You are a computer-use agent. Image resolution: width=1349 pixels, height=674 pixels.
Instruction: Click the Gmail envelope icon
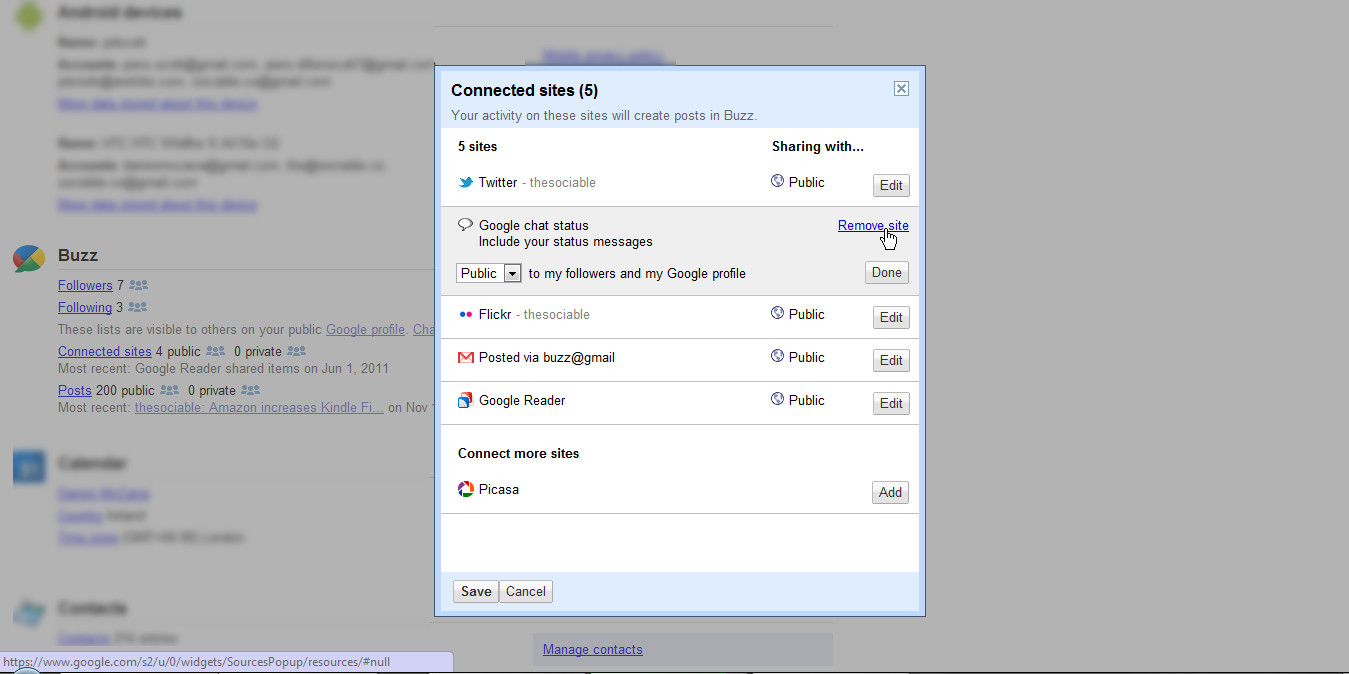465,358
